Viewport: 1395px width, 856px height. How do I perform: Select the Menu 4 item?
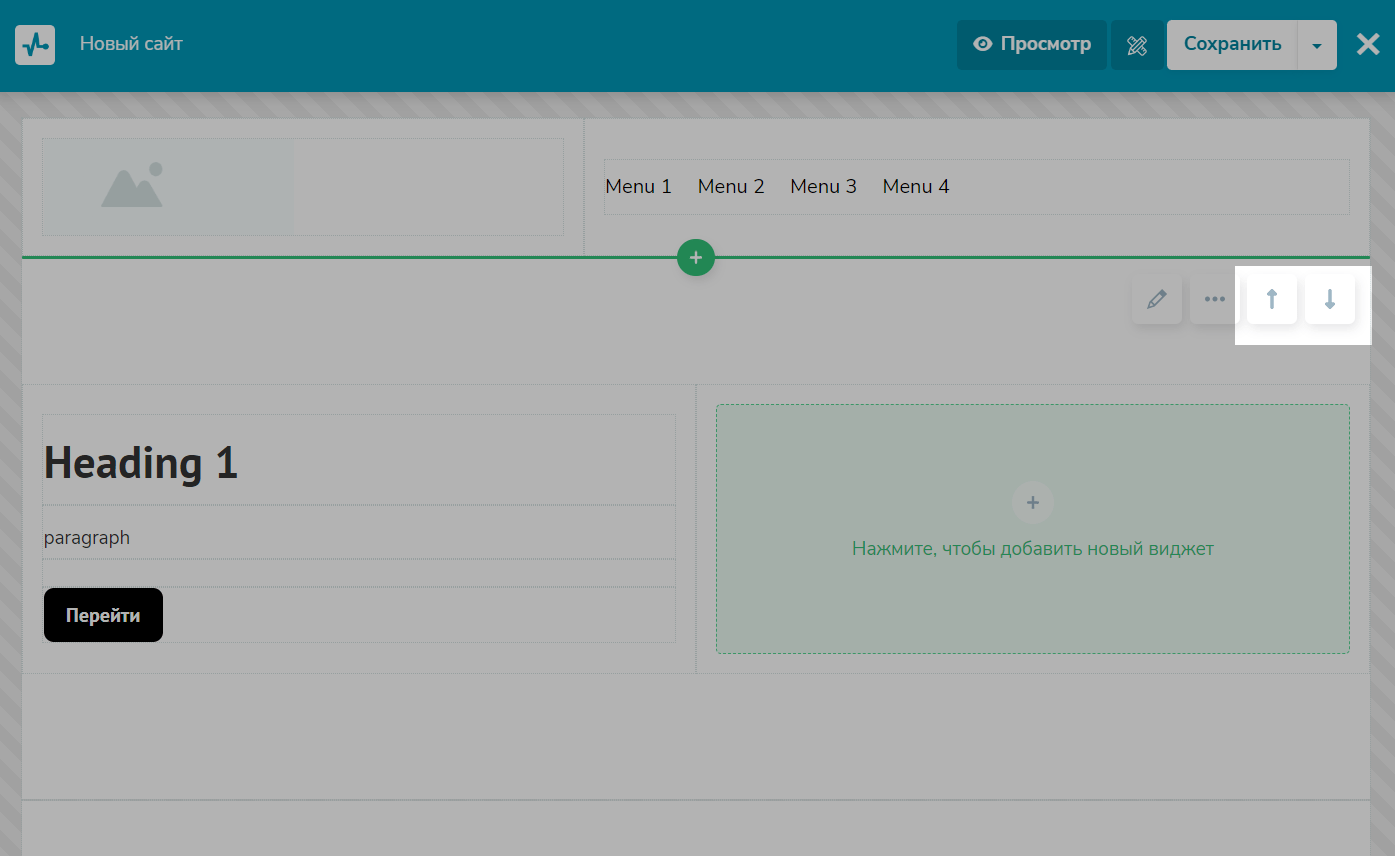(x=916, y=187)
